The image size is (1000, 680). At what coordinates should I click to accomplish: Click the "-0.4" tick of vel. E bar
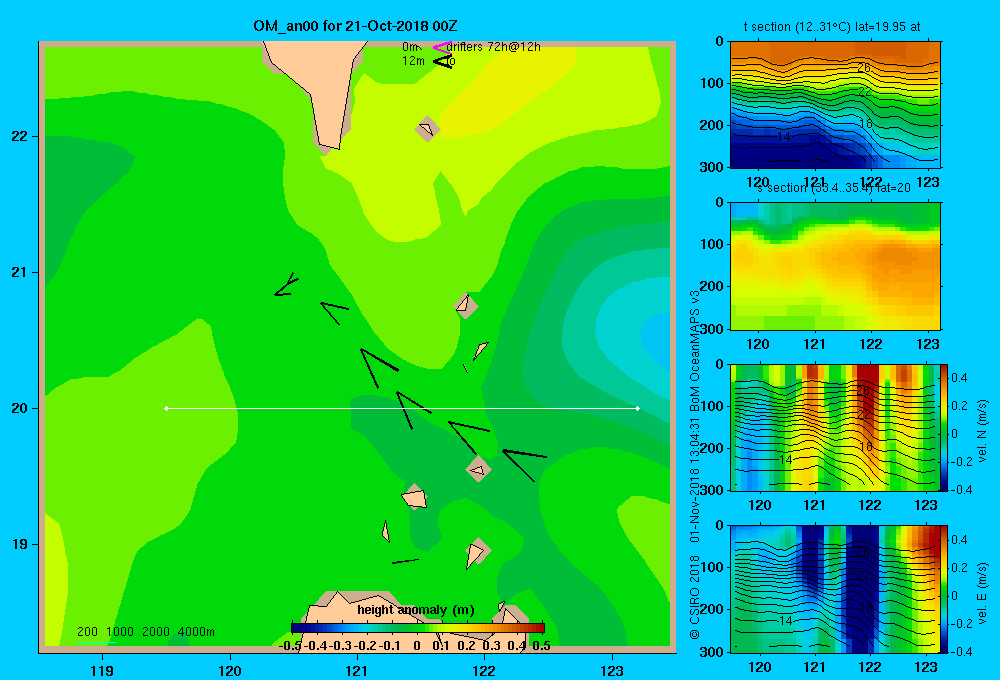point(961,651)
